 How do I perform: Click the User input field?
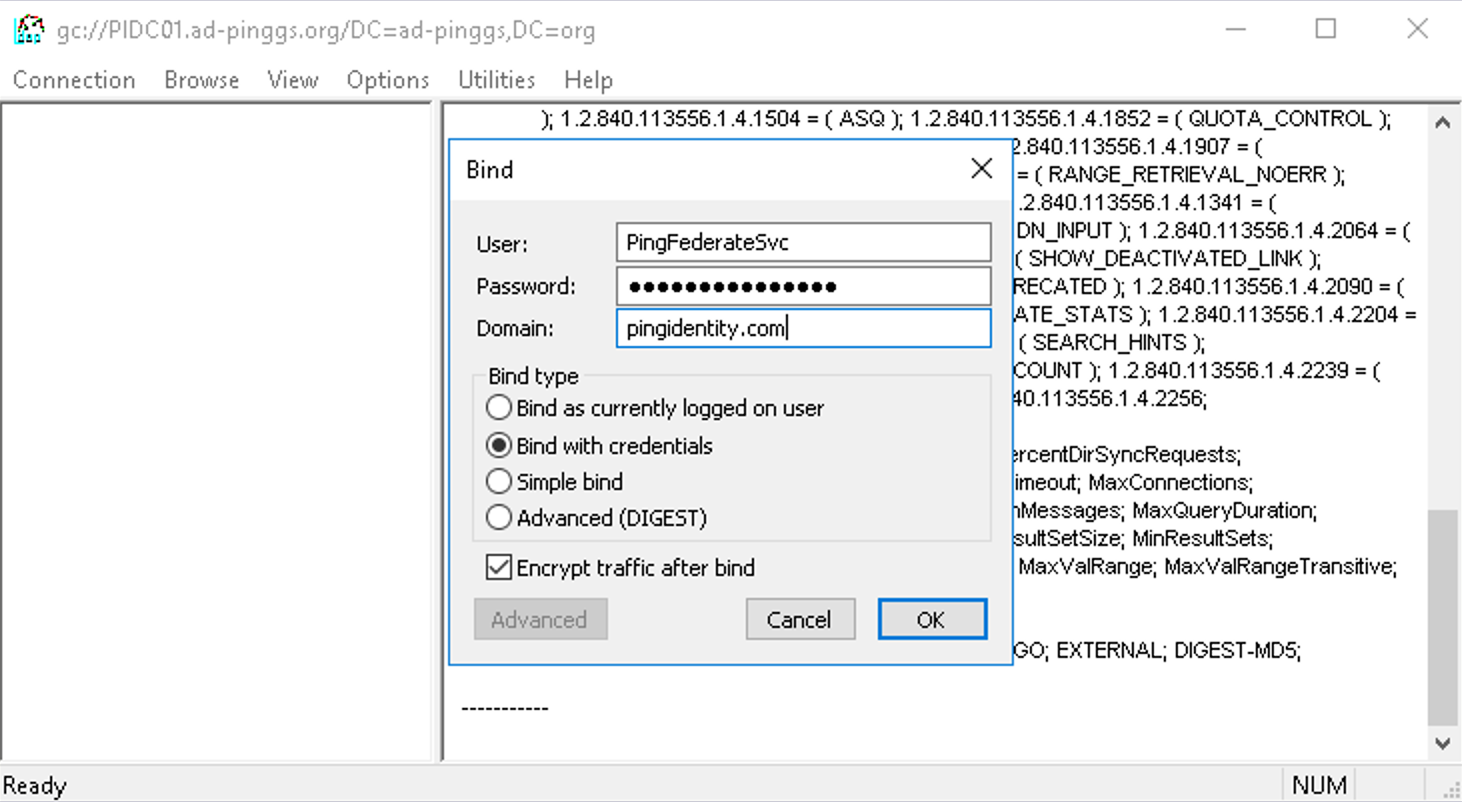(x=803, y=243)
